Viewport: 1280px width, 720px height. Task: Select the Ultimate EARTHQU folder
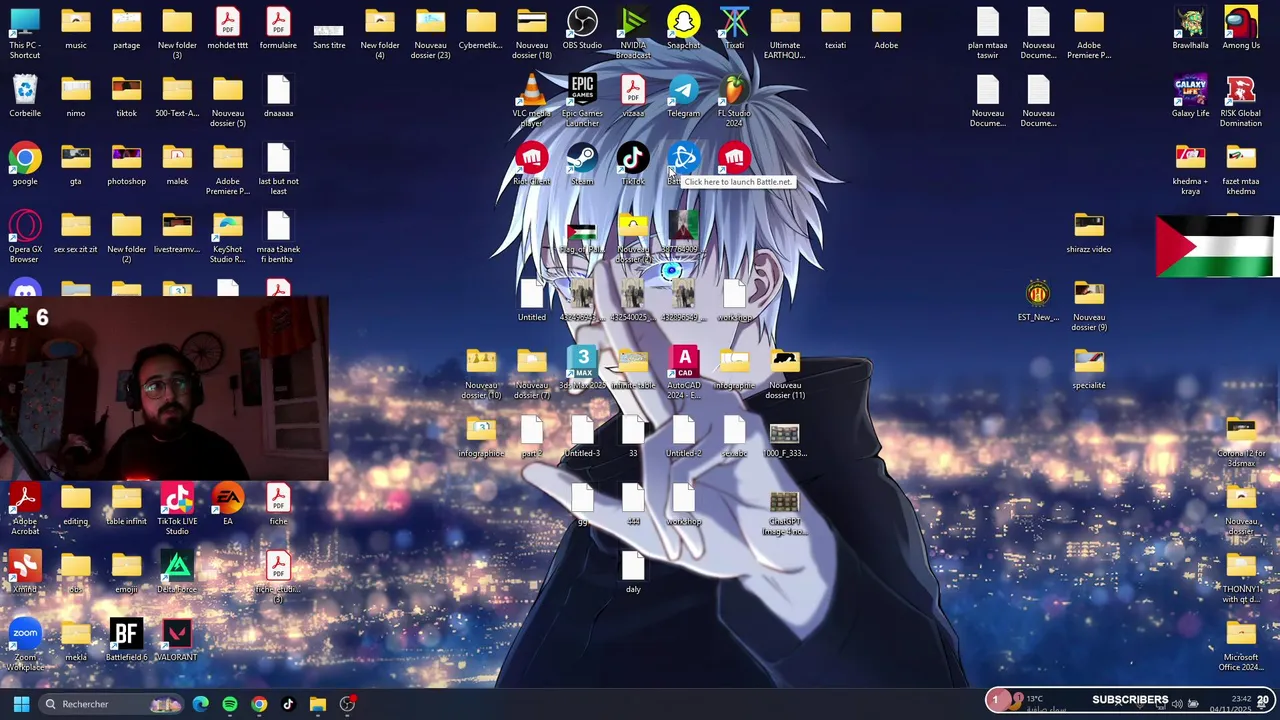pos(785,32)
